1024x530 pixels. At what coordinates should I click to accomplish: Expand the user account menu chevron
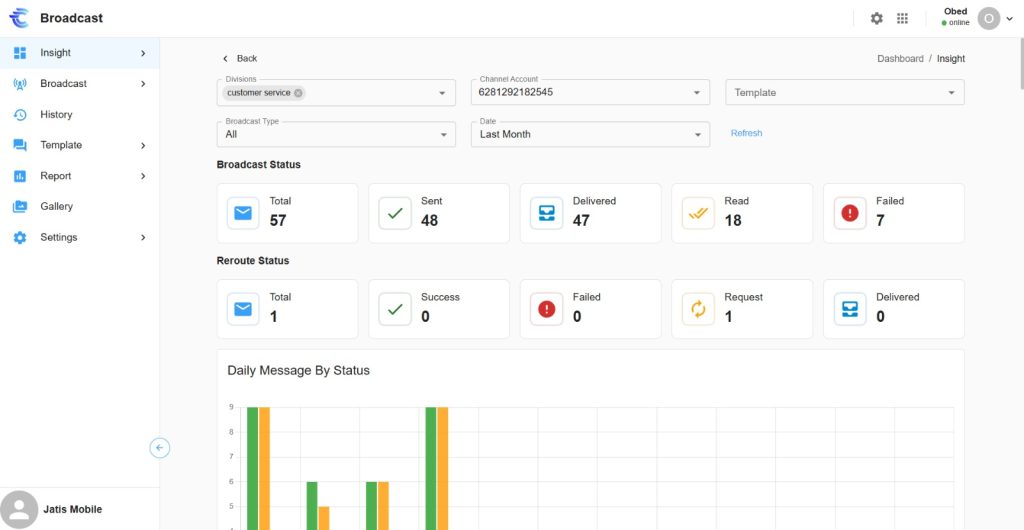[x=1010, y=18]
